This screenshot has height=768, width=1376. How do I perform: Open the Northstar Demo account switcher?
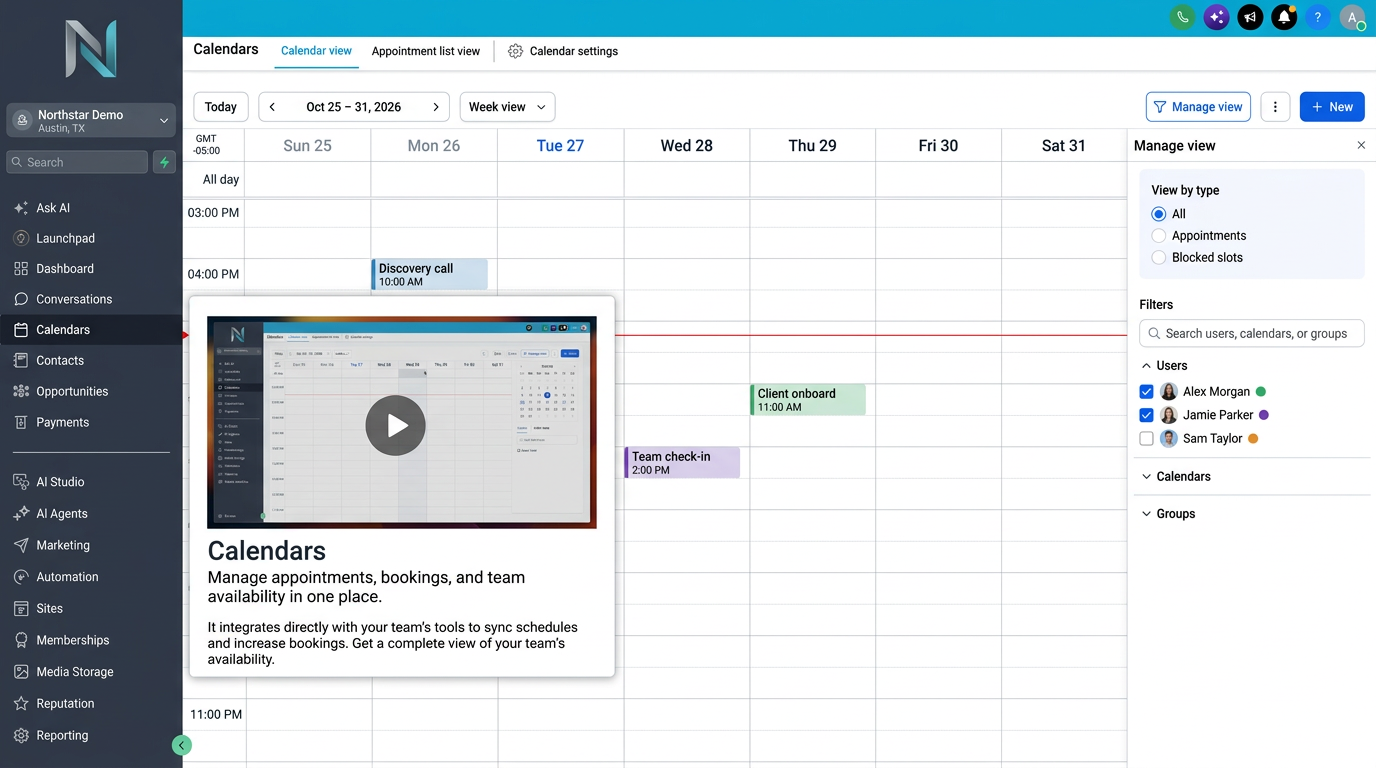coord(91,121)
